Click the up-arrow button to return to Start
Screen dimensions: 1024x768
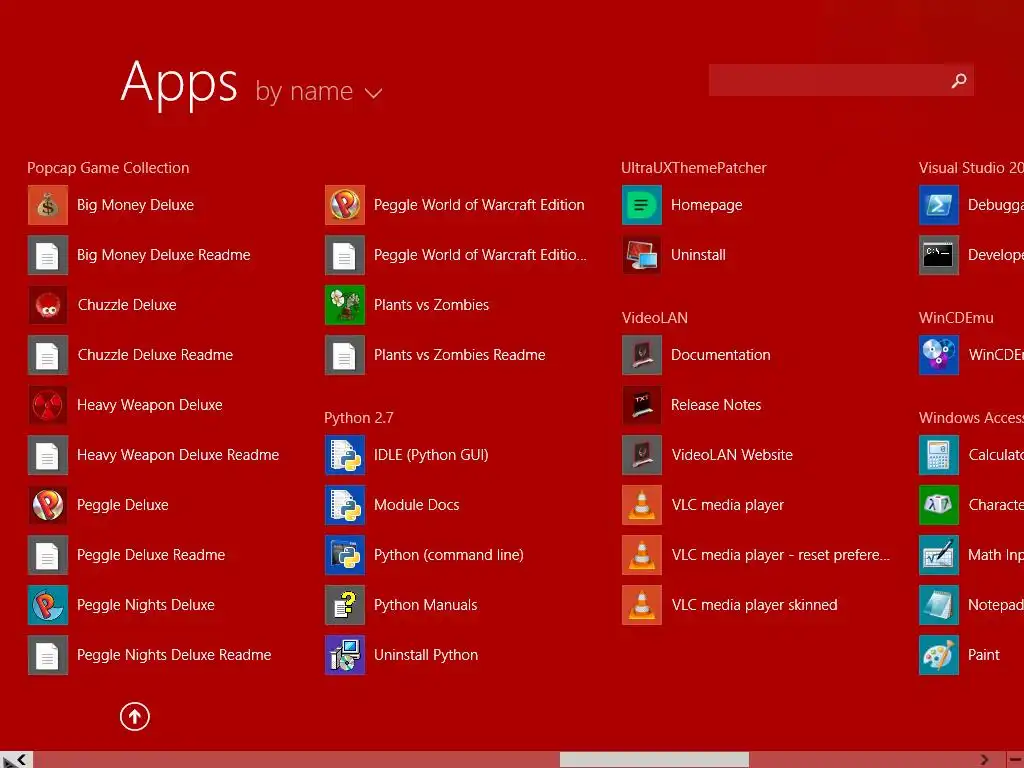click(135, 717)
